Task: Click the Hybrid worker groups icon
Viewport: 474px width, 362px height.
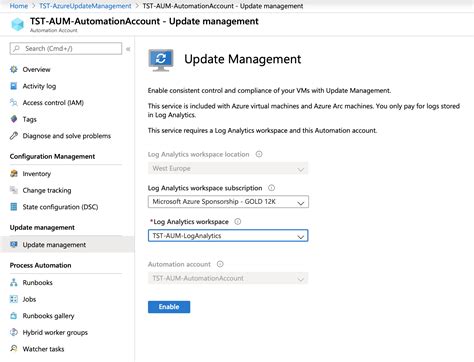Action: pyautogui.click(x=14, y=332)
